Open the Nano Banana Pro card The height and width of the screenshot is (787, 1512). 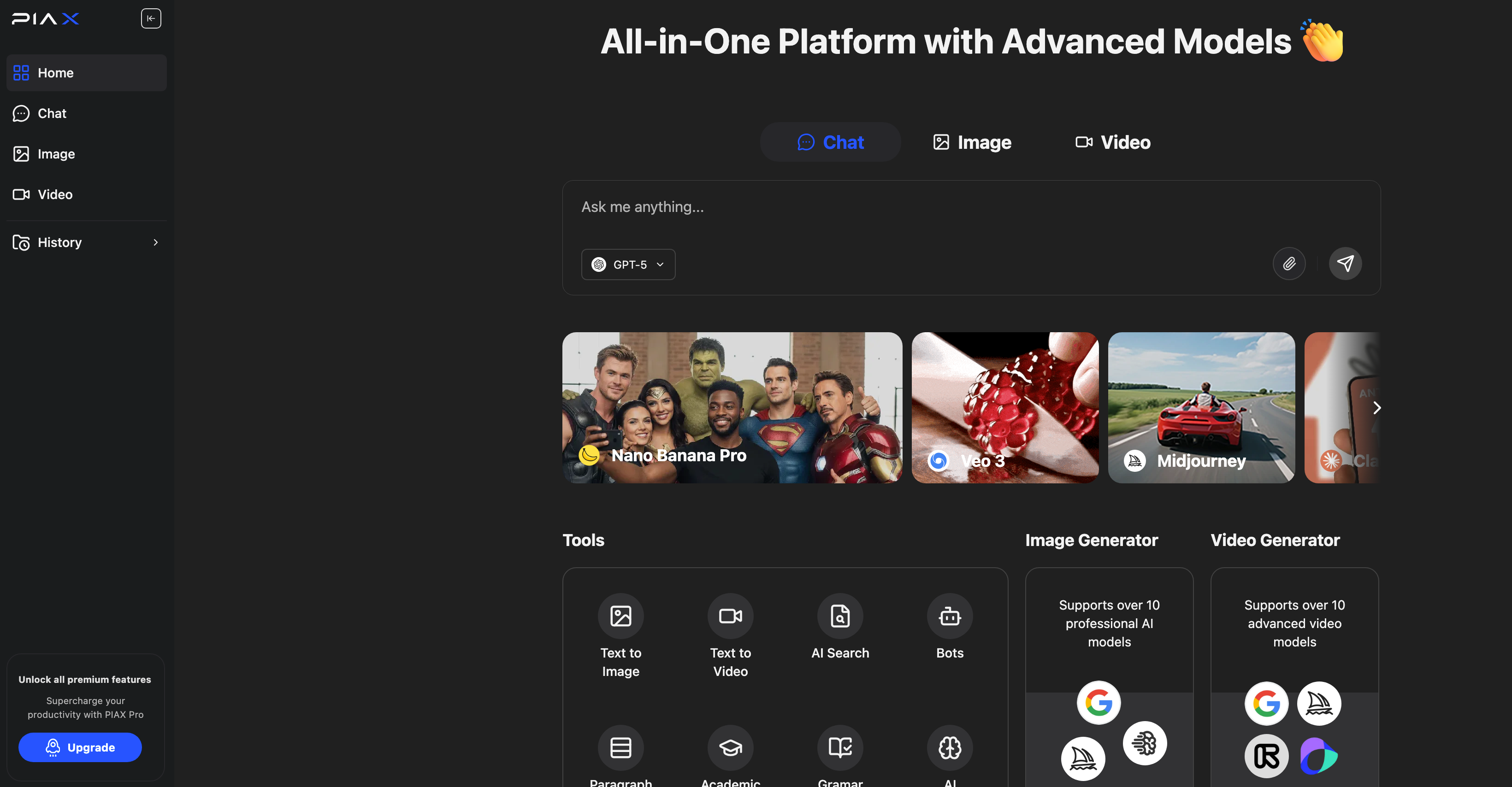(732, 408)
